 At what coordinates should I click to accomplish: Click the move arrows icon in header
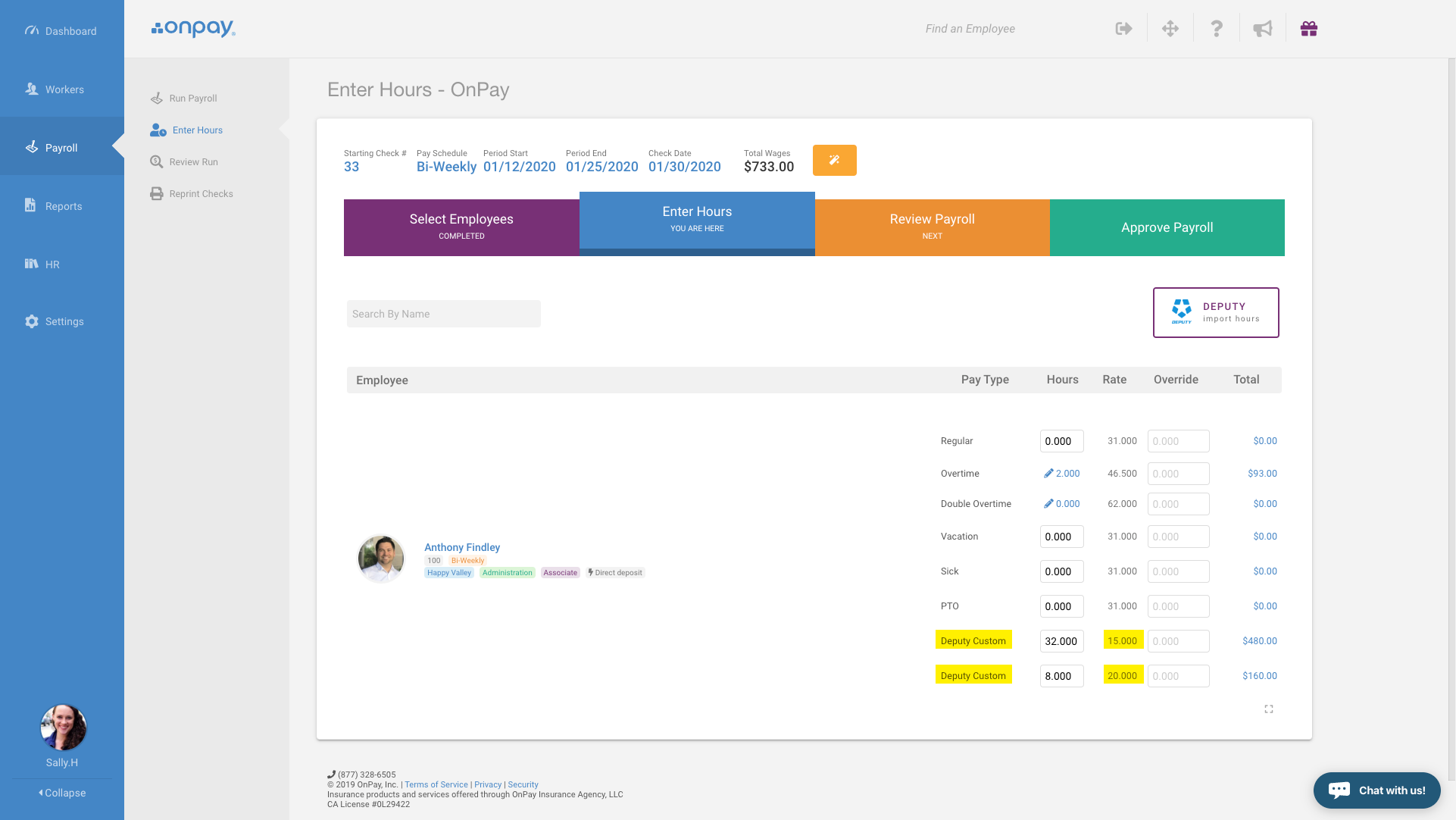tap(1170, 29)
